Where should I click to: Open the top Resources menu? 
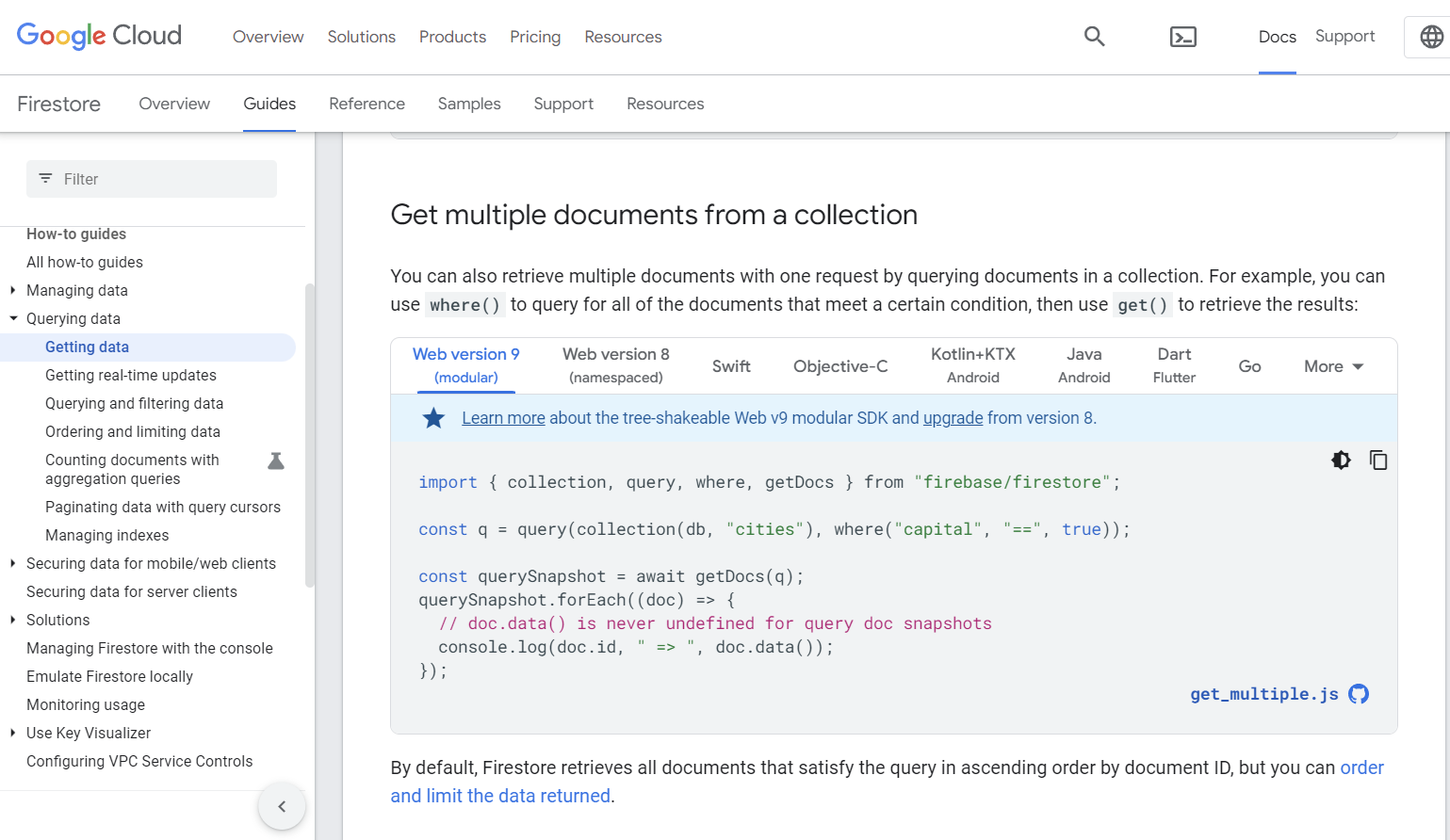pyautogui.click(x=623, y=37)
